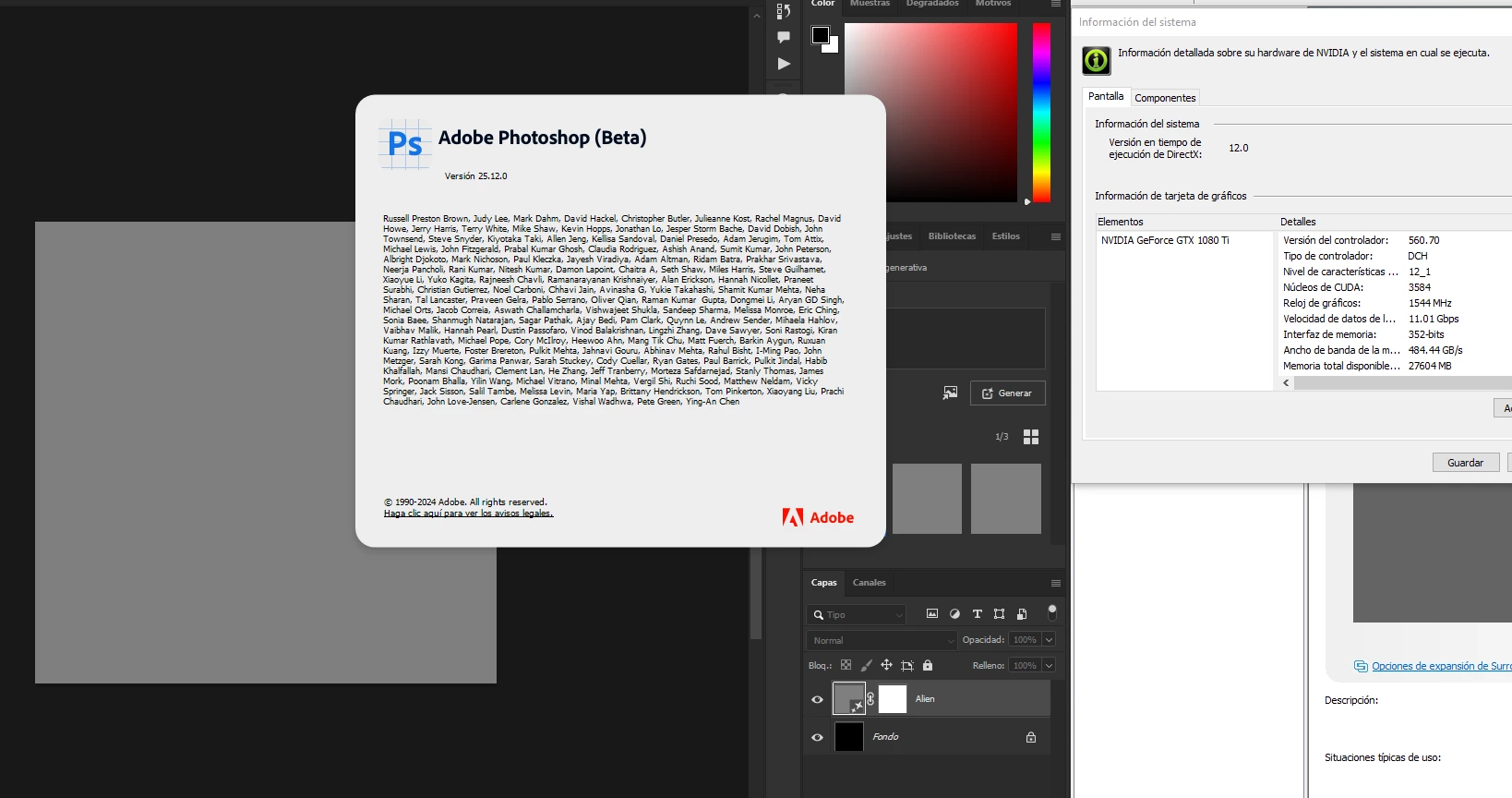Open the Color panel flyout menu
The height and width of the screenshot is (798, 1512).
pos(1055,4)
